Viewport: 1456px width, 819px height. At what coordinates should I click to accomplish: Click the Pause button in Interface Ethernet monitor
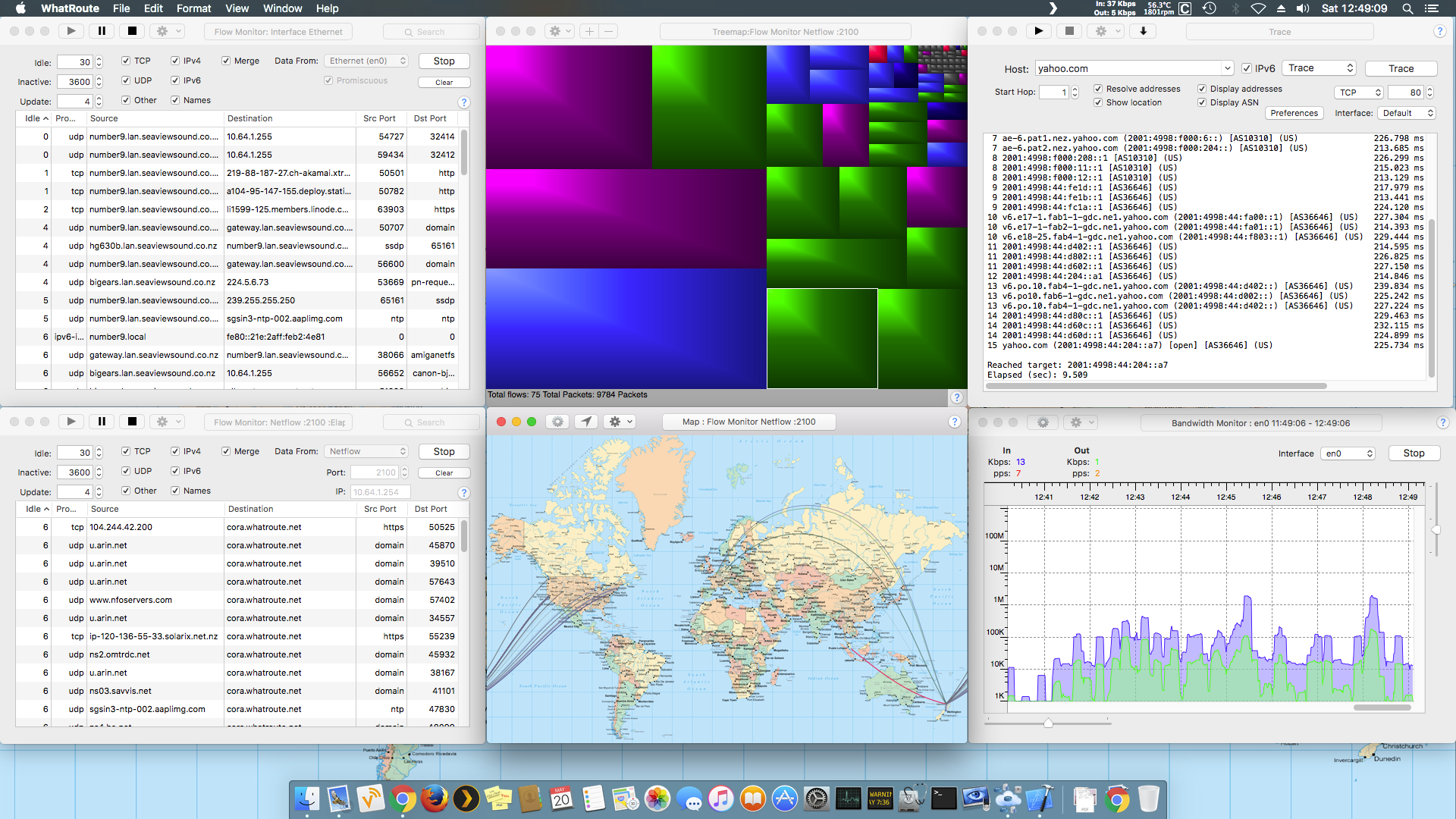[101, 31]
